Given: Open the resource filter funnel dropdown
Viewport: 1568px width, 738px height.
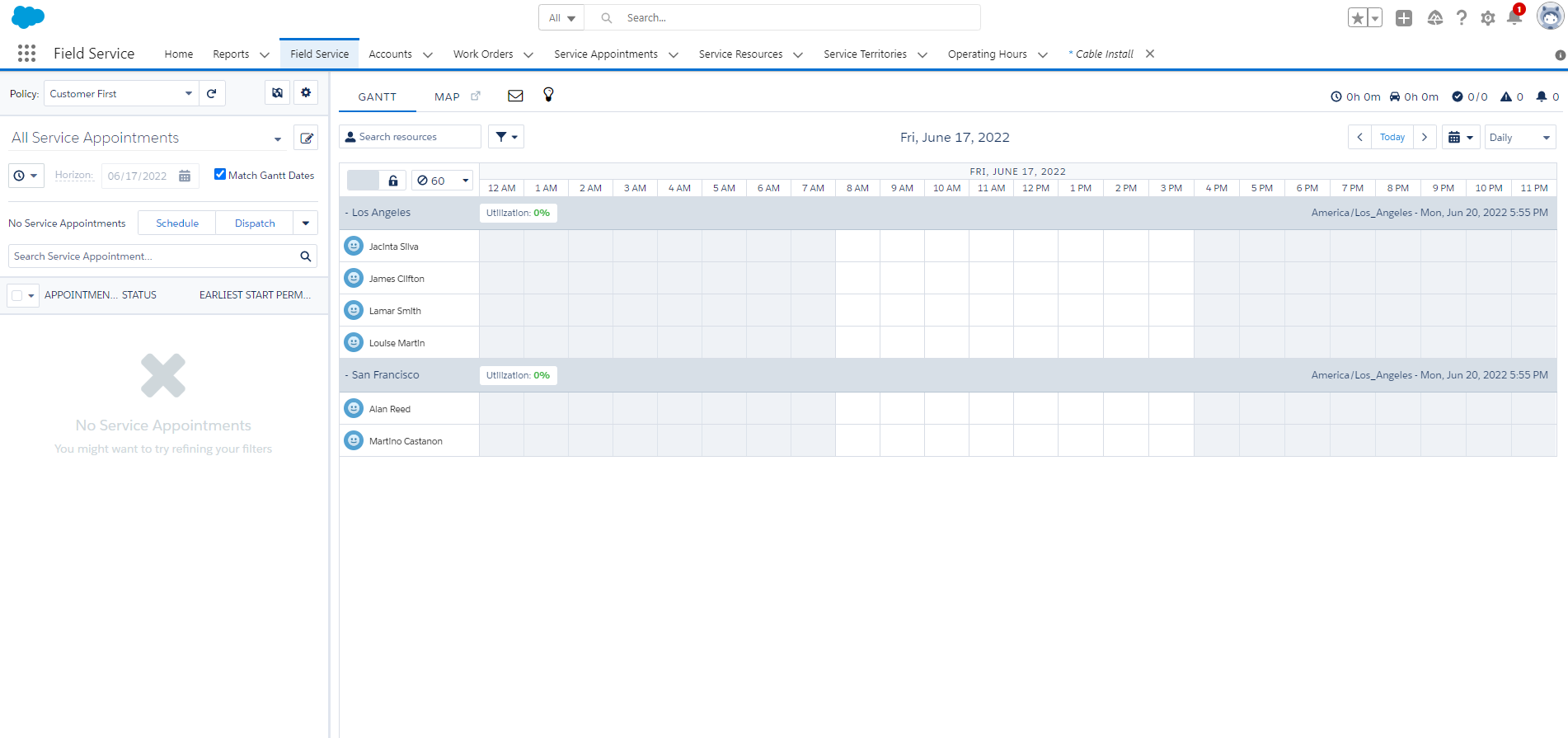Looking at the screenshot, I should [506, 137].
